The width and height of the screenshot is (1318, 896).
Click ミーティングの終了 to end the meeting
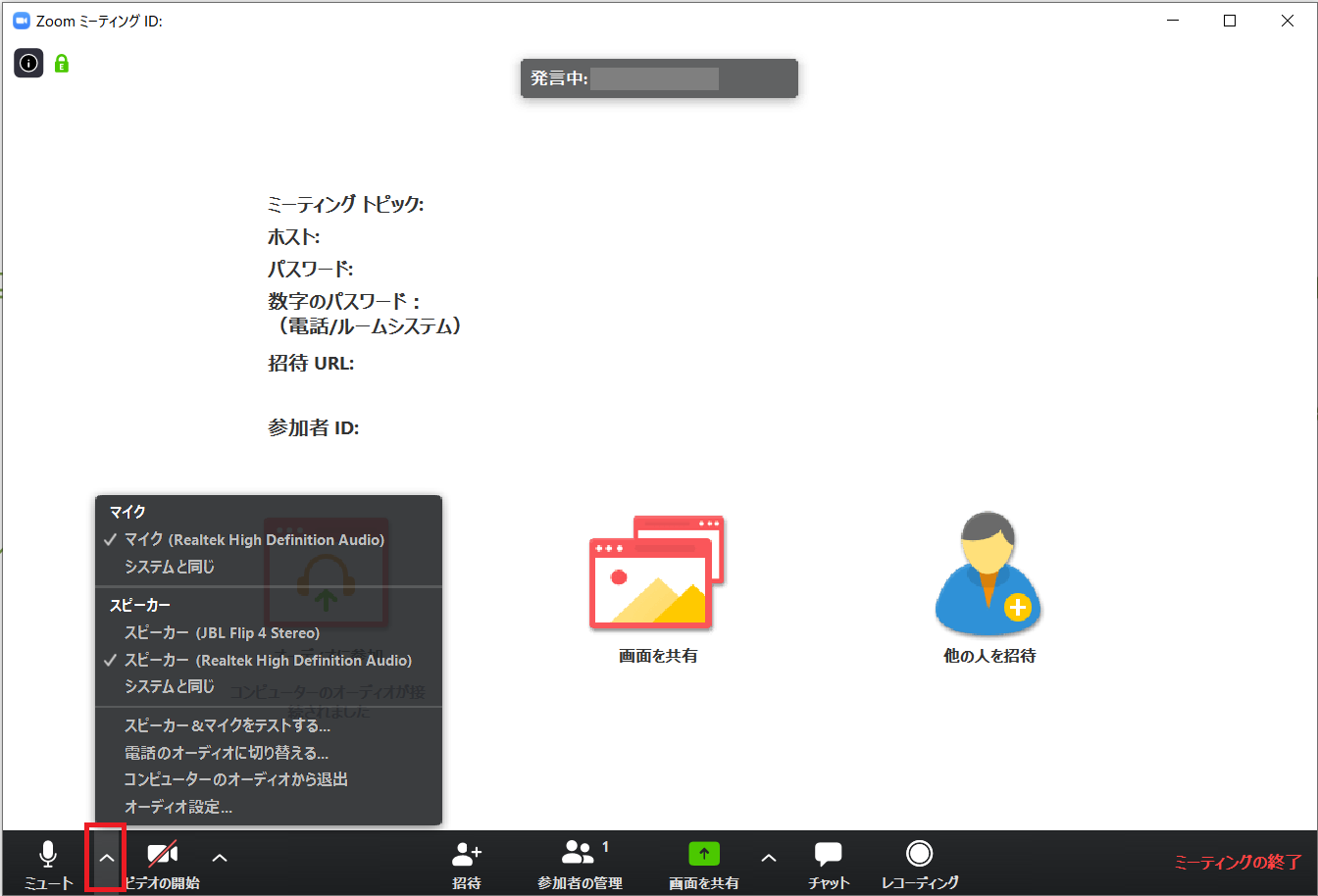click(1236, 861)
